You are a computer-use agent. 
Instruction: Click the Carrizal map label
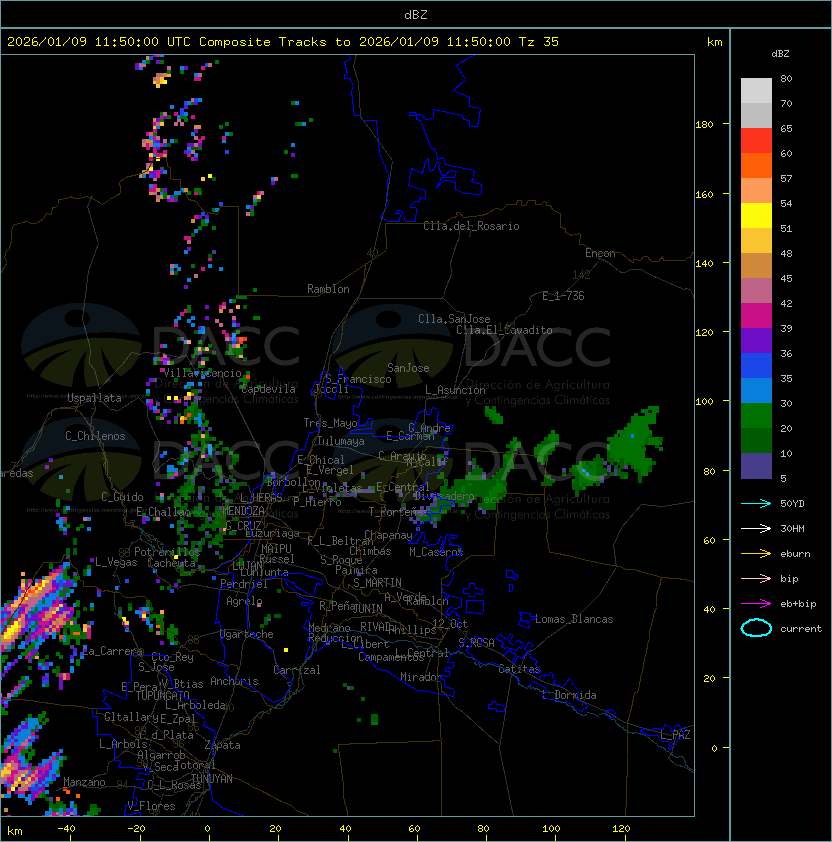pyautogui.click(x=296, y=670)
